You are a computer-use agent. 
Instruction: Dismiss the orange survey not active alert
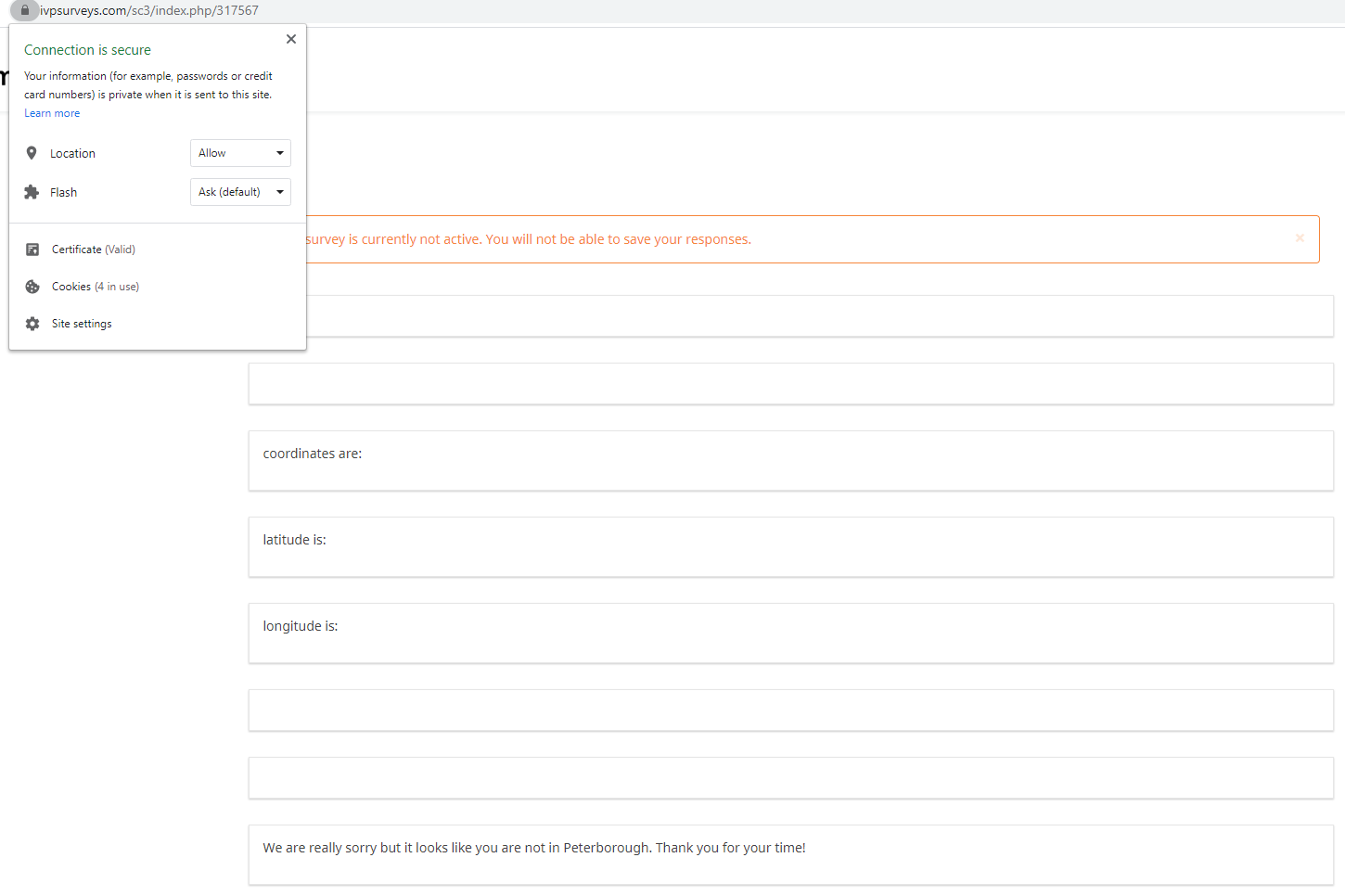coord(1300,238)
